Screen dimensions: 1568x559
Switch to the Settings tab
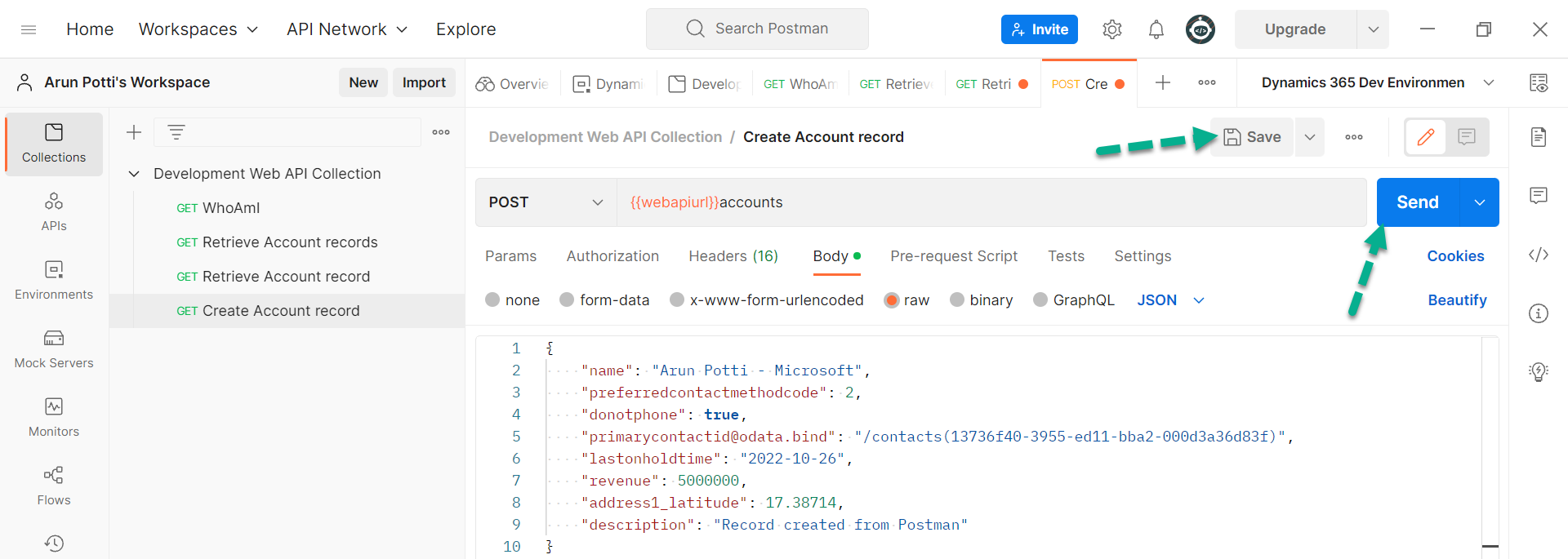pos(1143,256)
